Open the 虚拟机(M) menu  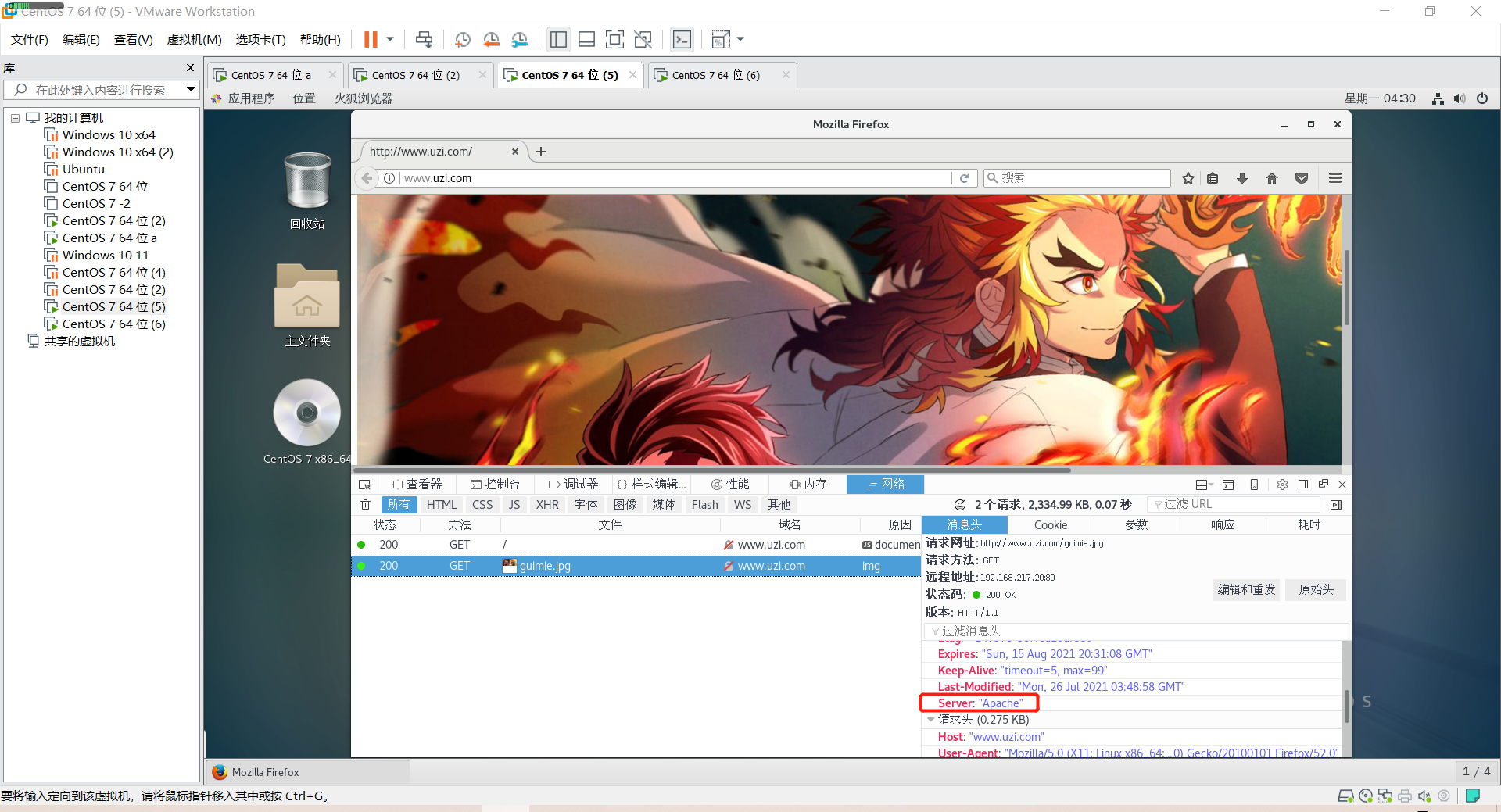coord(195,40)
